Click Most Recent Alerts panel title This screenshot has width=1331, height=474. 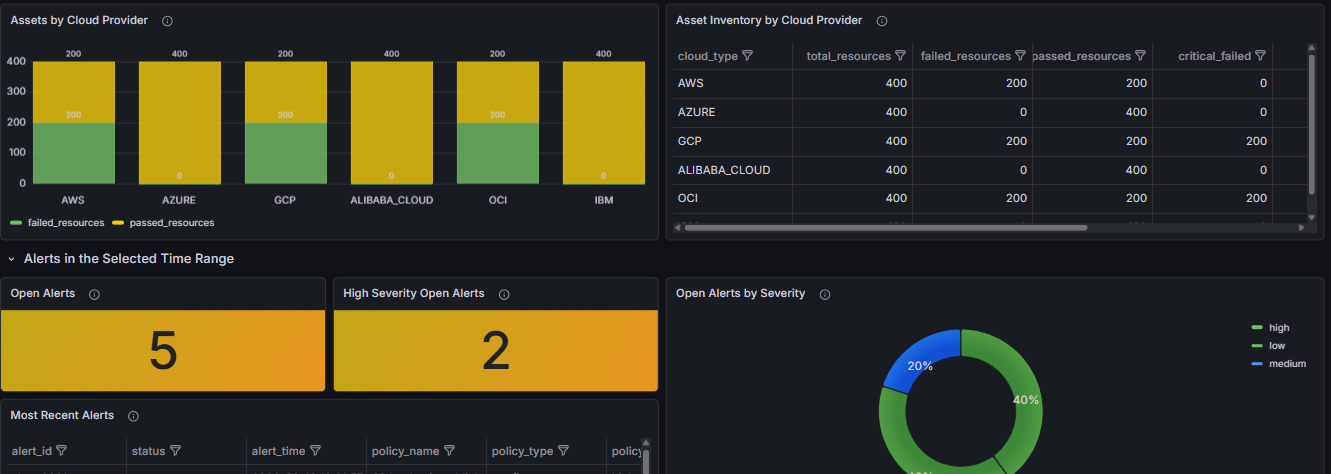(x=62, y=416)
